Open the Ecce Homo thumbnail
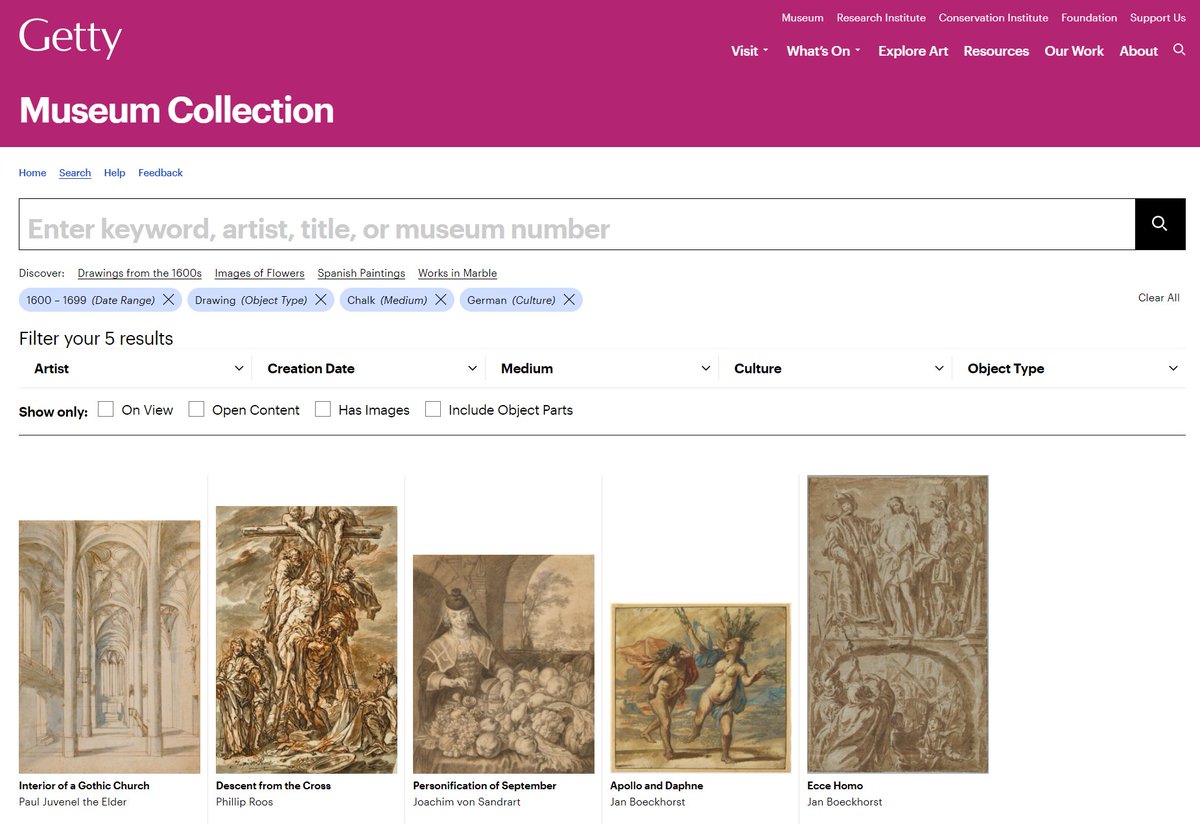The width and height of the screenshot is (1200, 834). [898, 624]
